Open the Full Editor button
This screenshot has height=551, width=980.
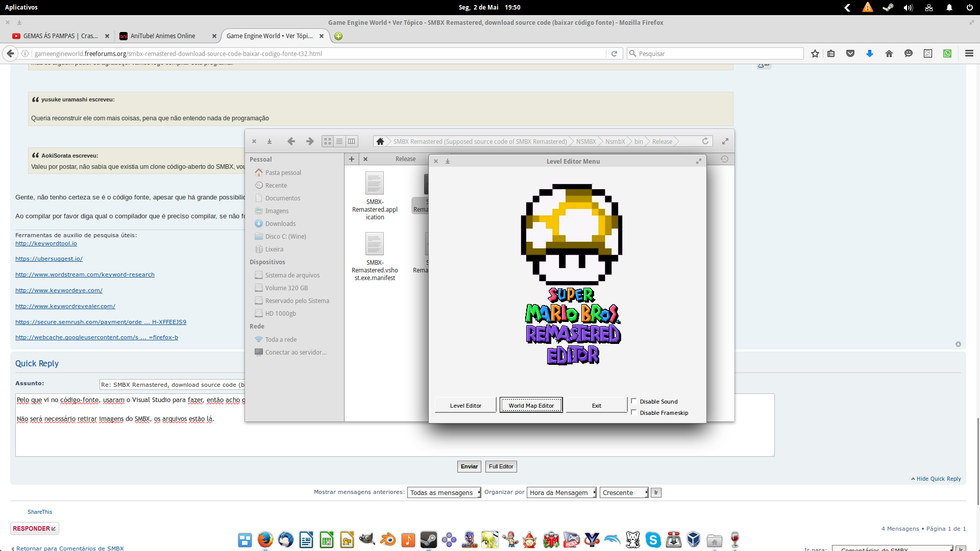click(501, 466)
